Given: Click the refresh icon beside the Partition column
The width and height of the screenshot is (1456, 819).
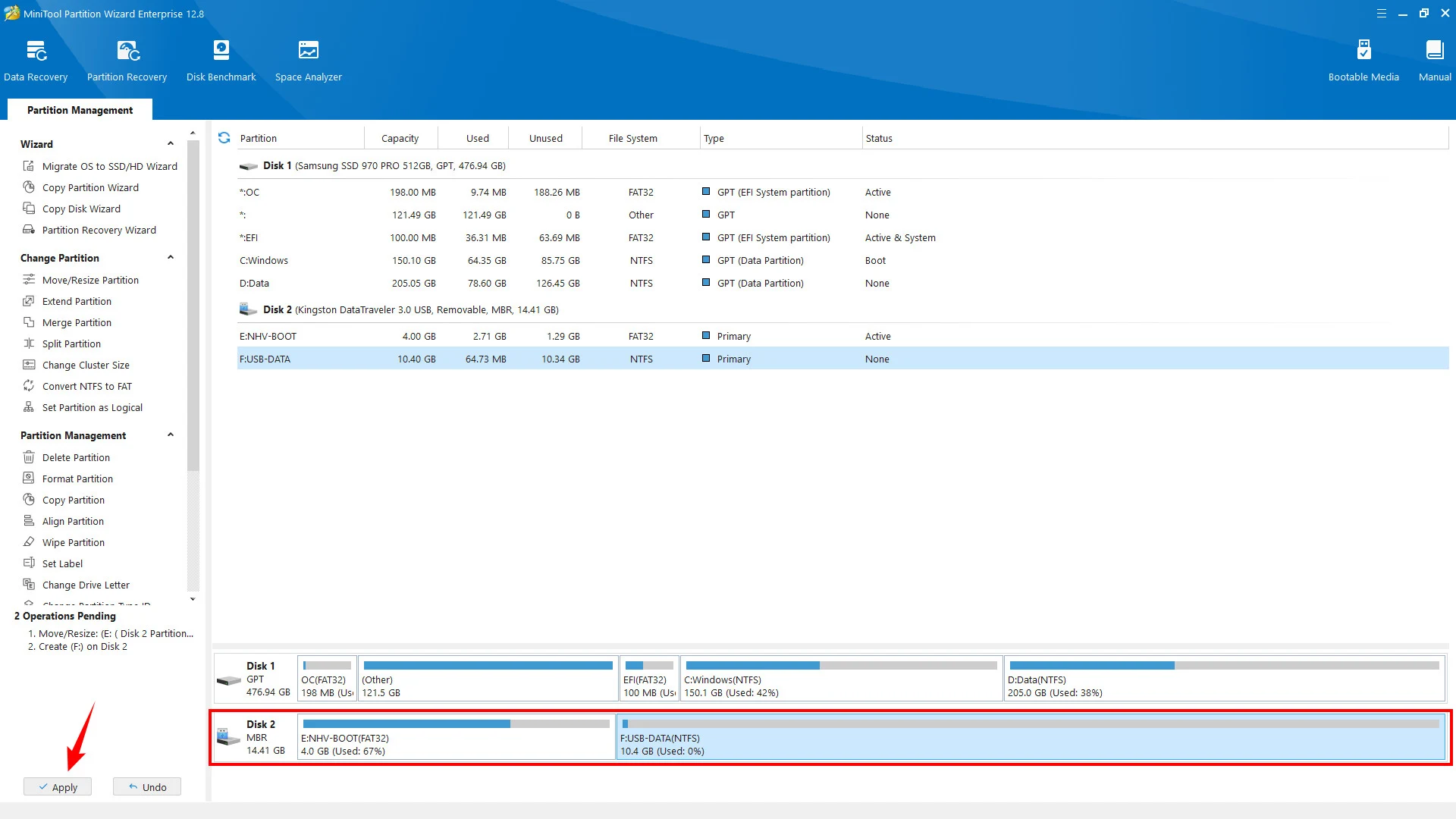Looking at the screenshot, I should [224, 138].
